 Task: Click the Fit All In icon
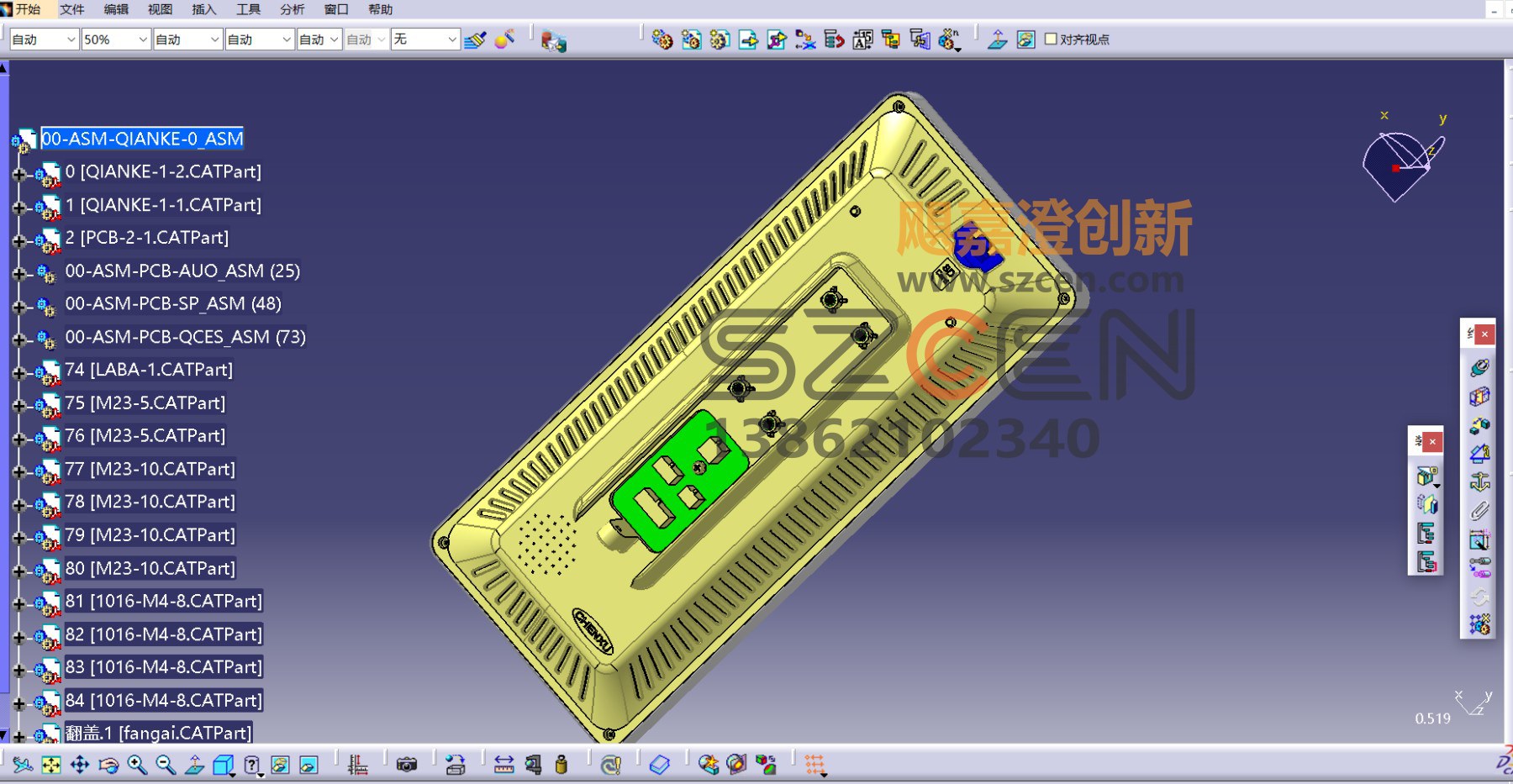51,764
